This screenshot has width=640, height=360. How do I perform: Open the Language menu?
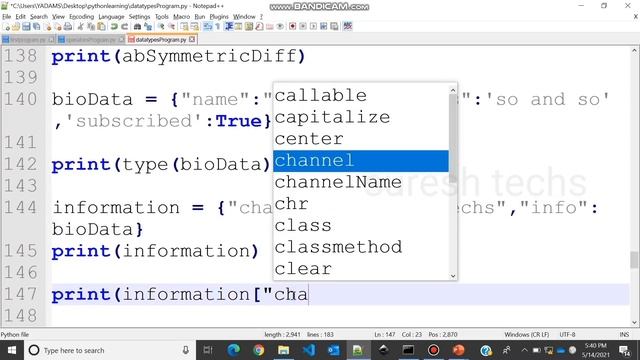pyautogui.click(x=111, y=17)
